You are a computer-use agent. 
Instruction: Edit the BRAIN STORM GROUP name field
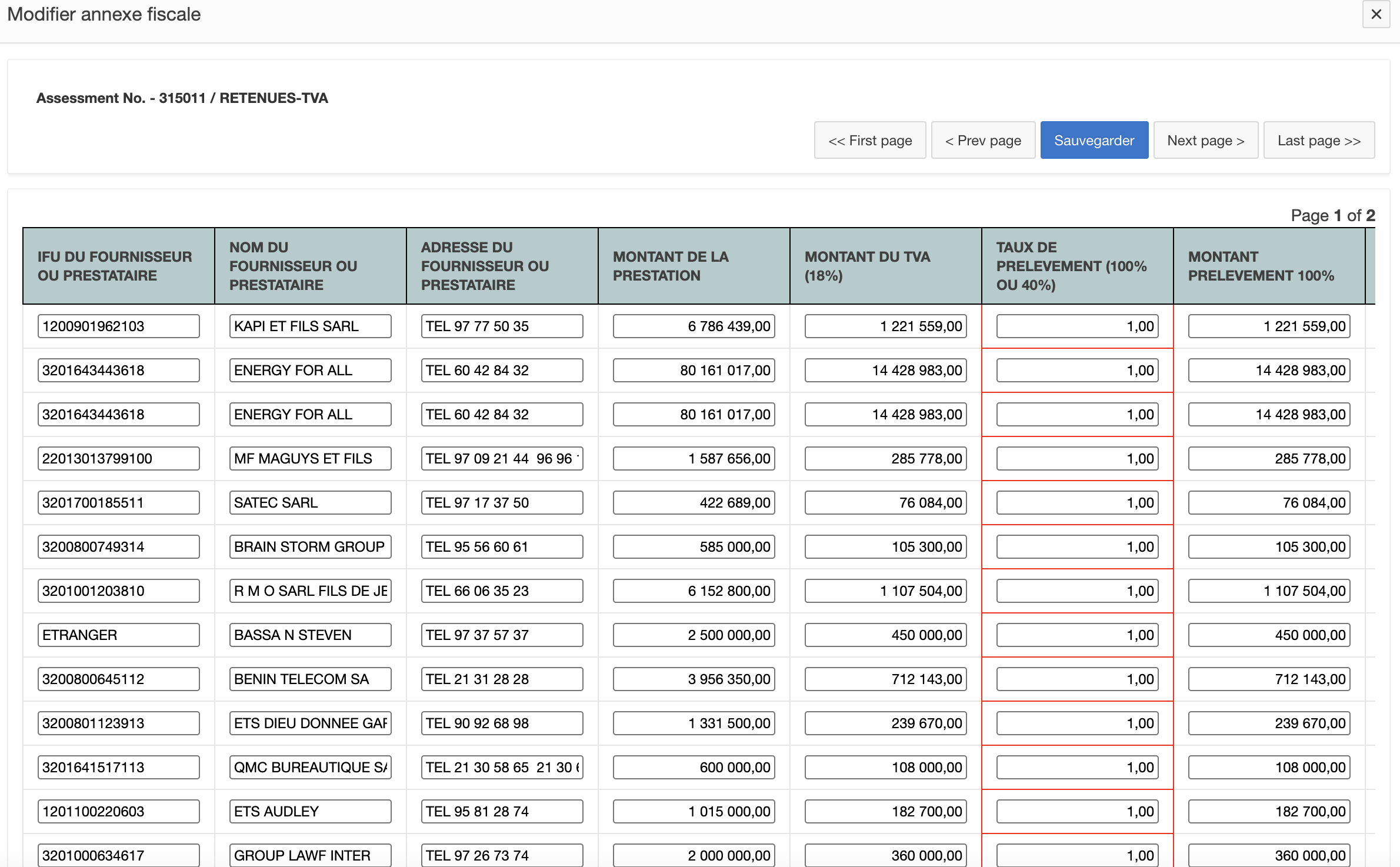point(310,547)
